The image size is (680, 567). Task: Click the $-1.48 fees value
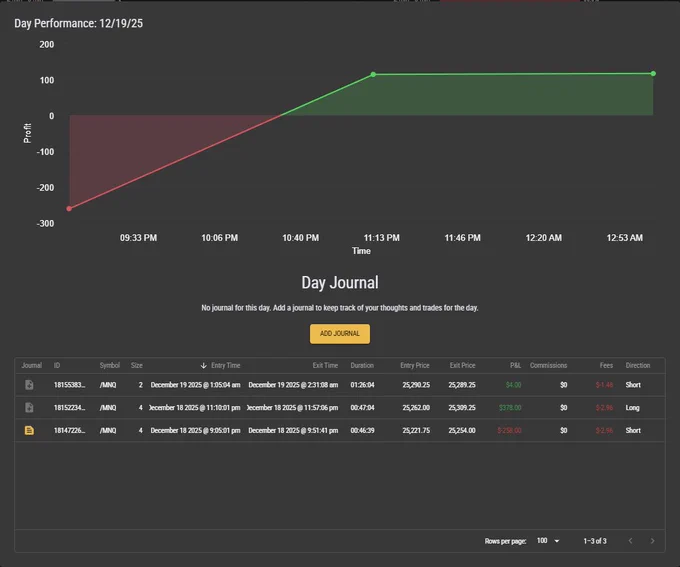tap(604, 385)
